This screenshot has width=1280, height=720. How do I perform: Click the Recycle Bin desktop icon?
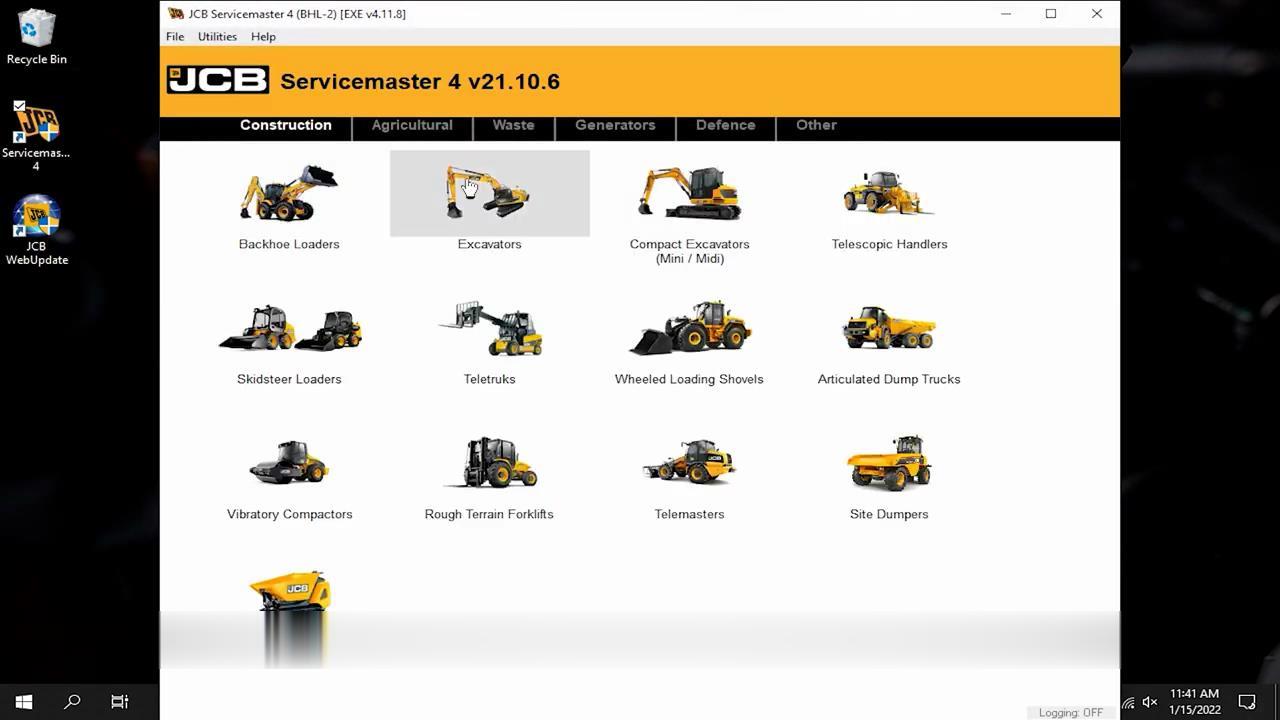point(36,38)
